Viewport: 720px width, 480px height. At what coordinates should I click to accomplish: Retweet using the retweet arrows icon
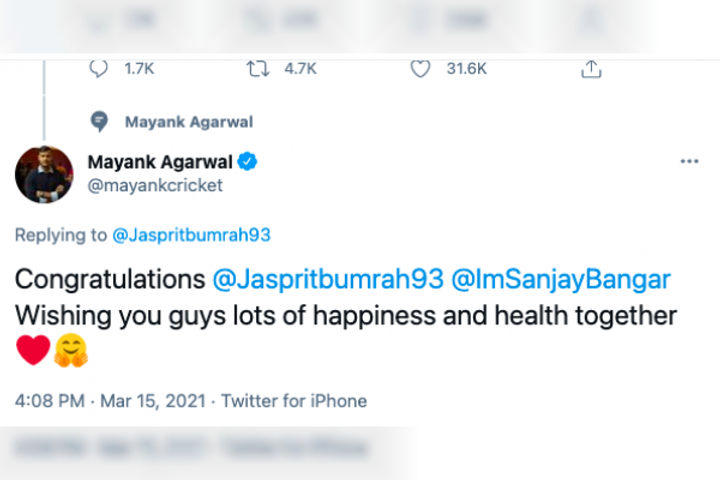(257, 68)
